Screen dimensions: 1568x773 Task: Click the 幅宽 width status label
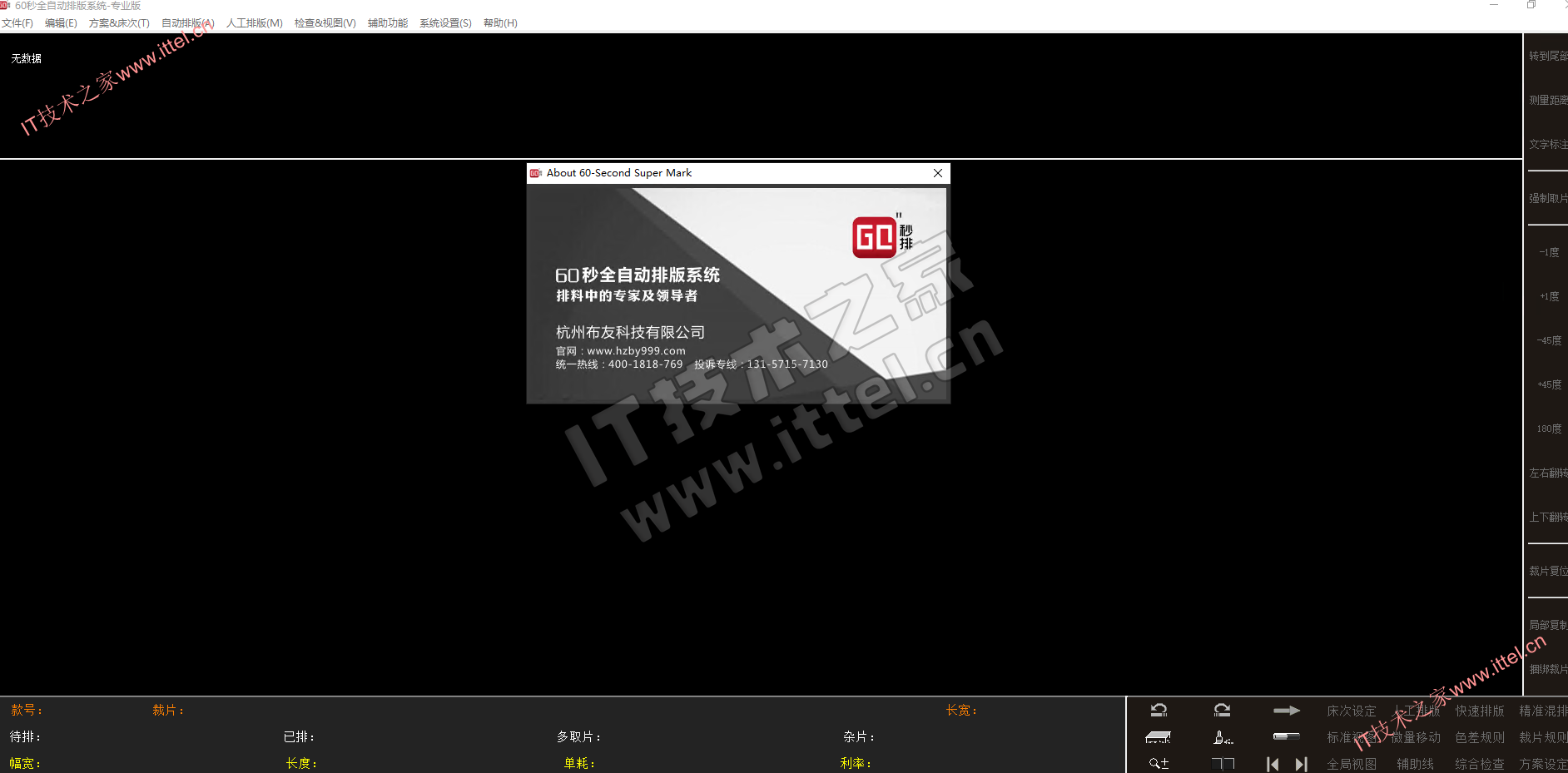pos(25,763)
